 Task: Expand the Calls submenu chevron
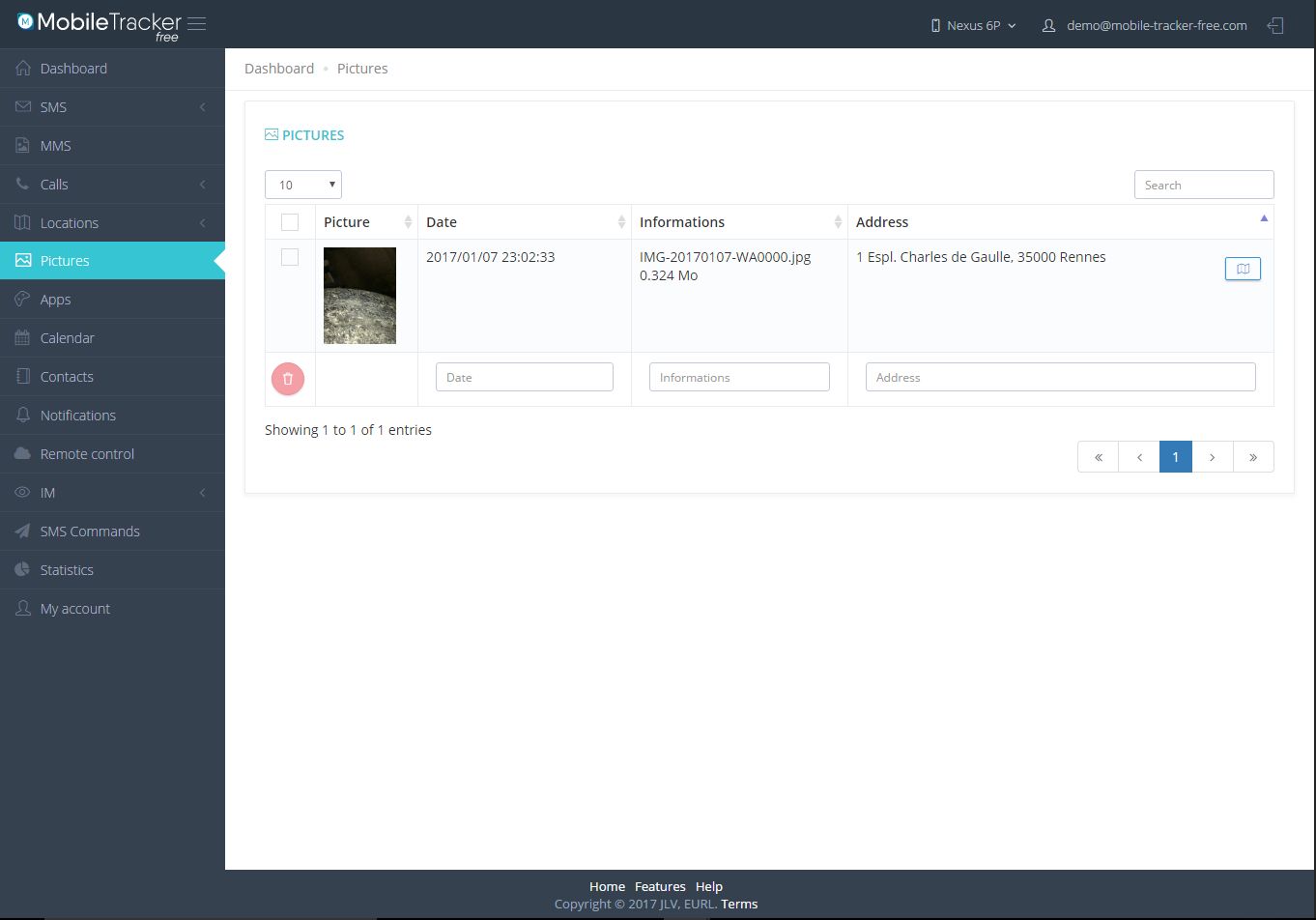point(202,185)
